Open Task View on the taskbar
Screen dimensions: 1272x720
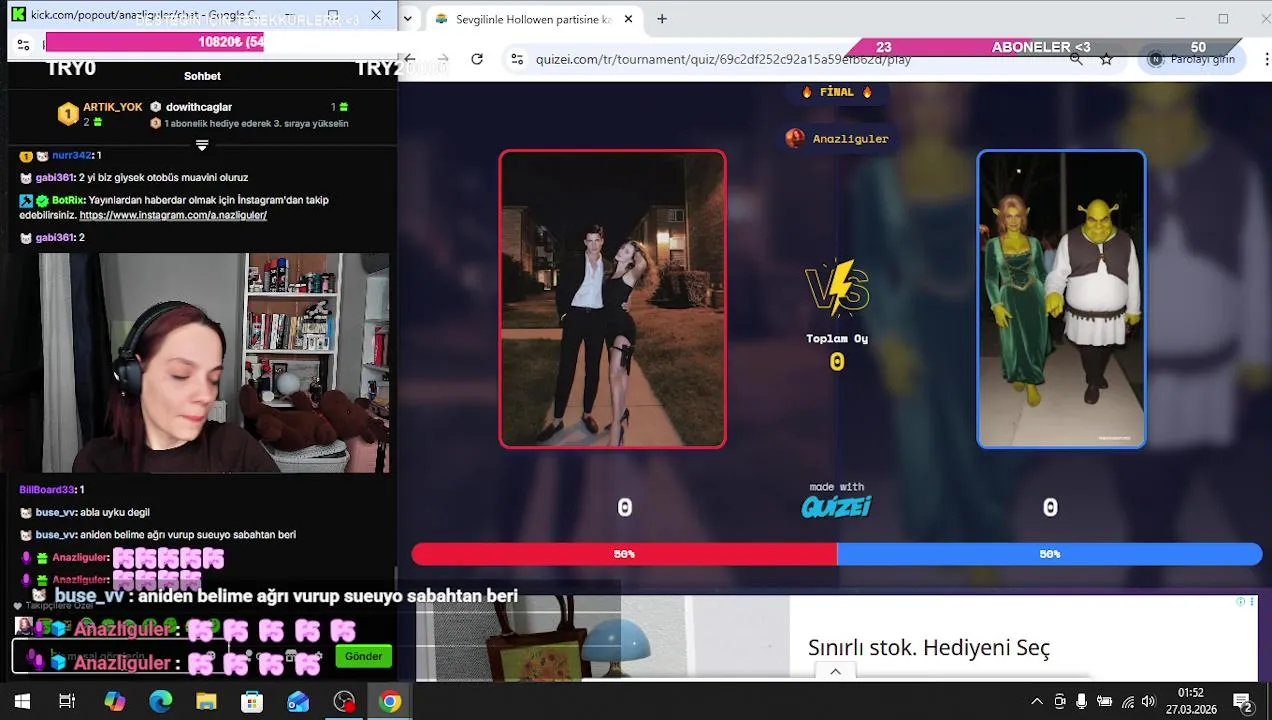(x=67, y=702)
